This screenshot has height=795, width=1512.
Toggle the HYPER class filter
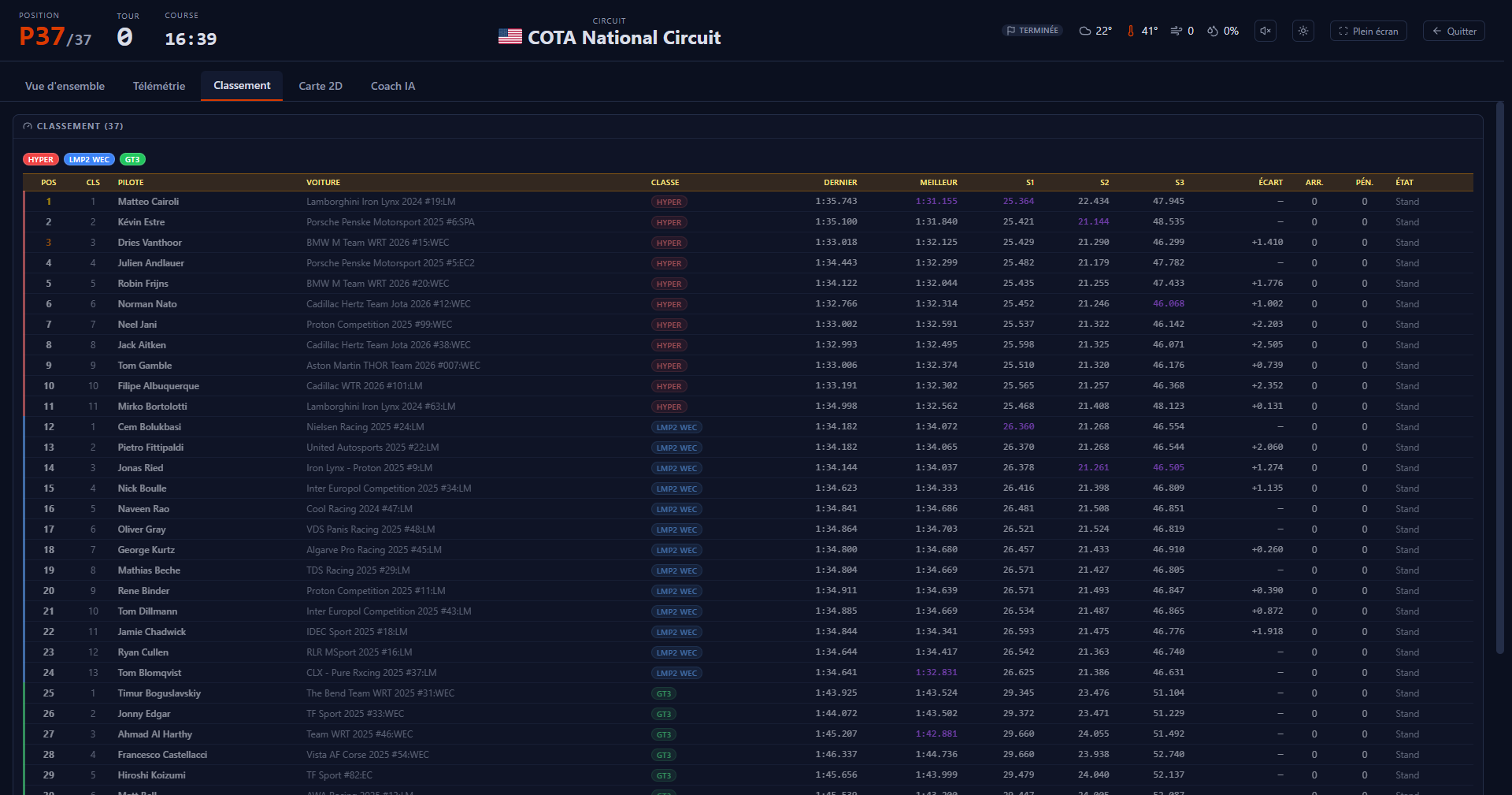[41, 159]
